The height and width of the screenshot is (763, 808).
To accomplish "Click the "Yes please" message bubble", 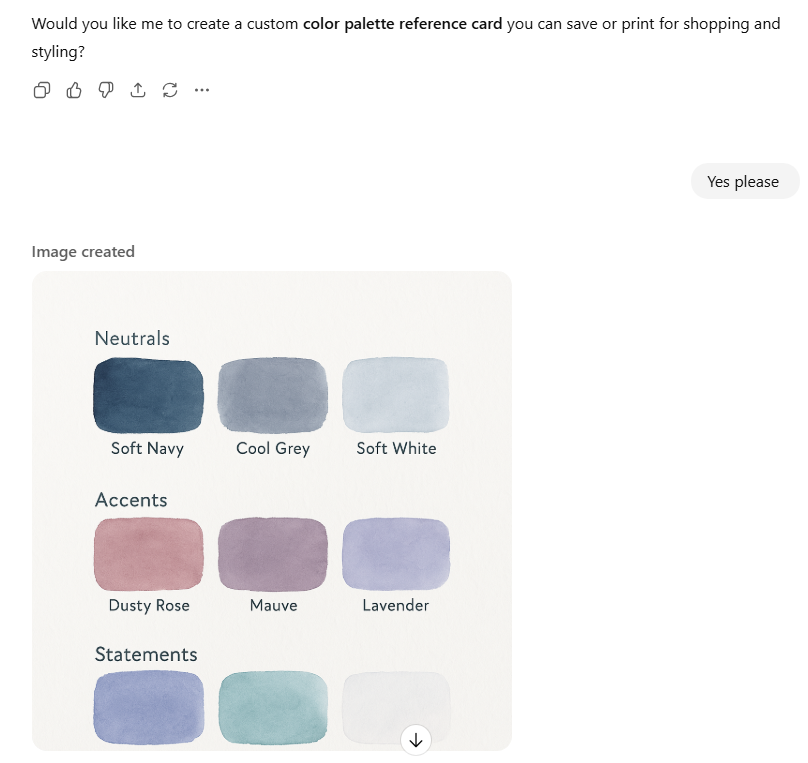I will (x=743, y=182).
